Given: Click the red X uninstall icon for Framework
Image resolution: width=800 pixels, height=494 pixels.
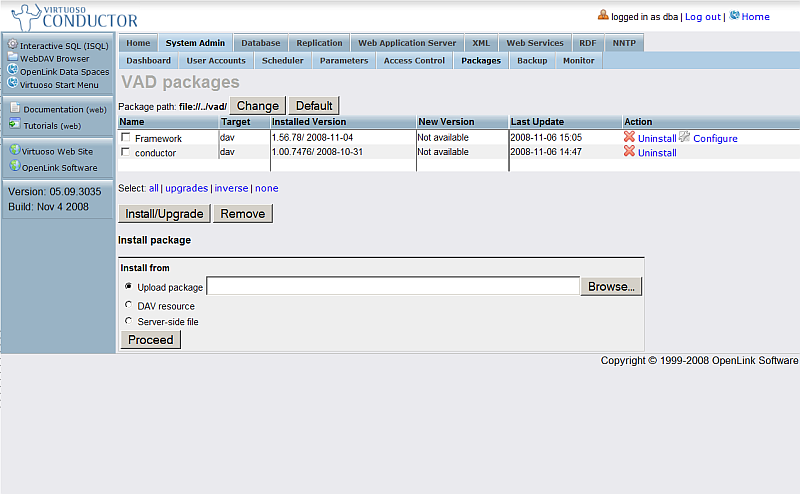Looking at the screenshot, I should (629, 137).
